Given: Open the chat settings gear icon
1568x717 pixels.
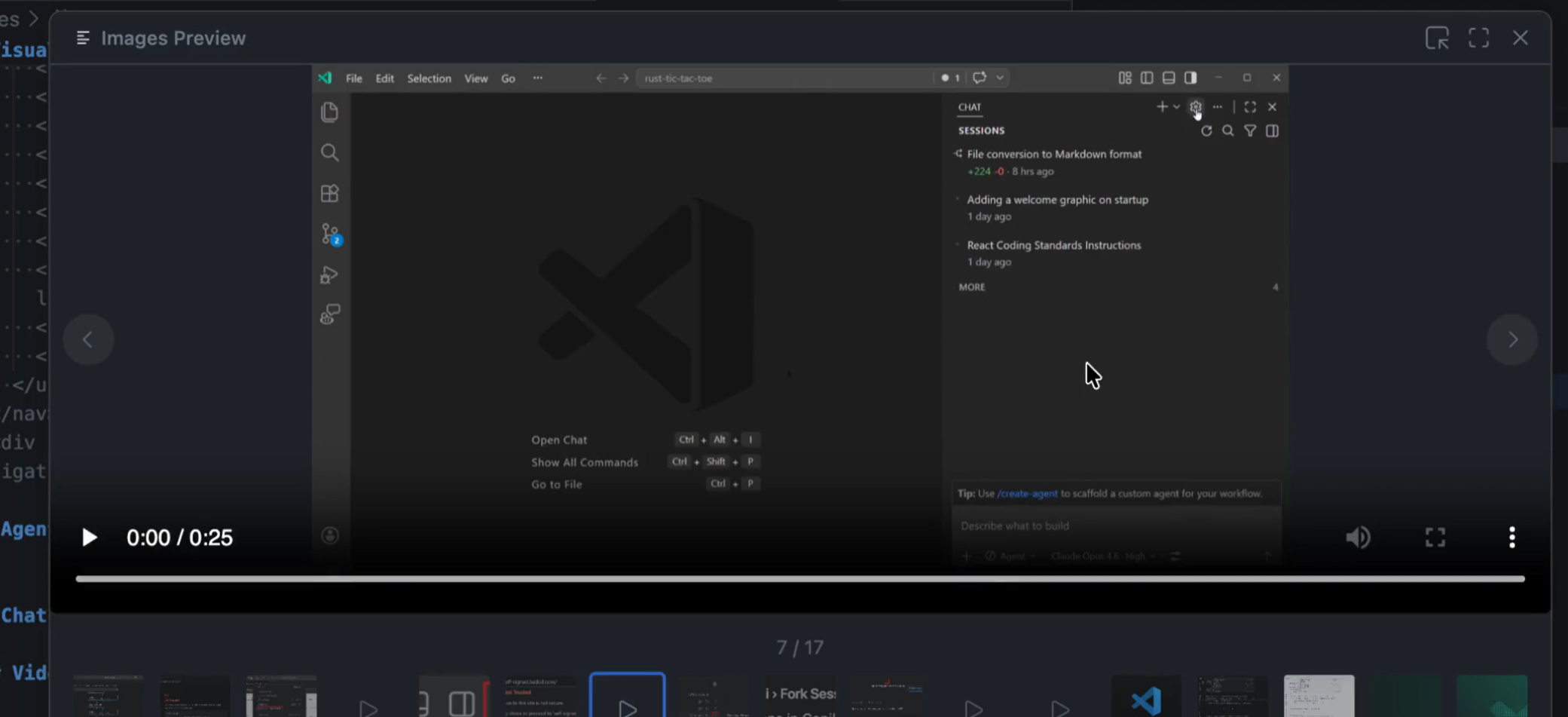Looking at the screenshot, I should [x=1196, y=107].
